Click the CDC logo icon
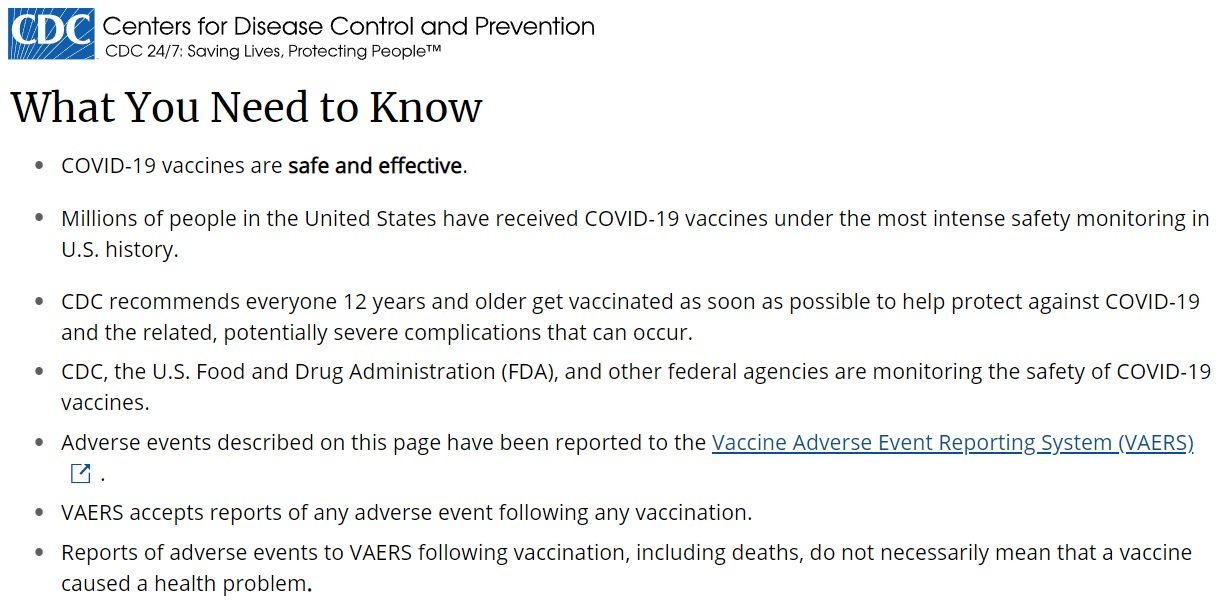 pos(51,34)
